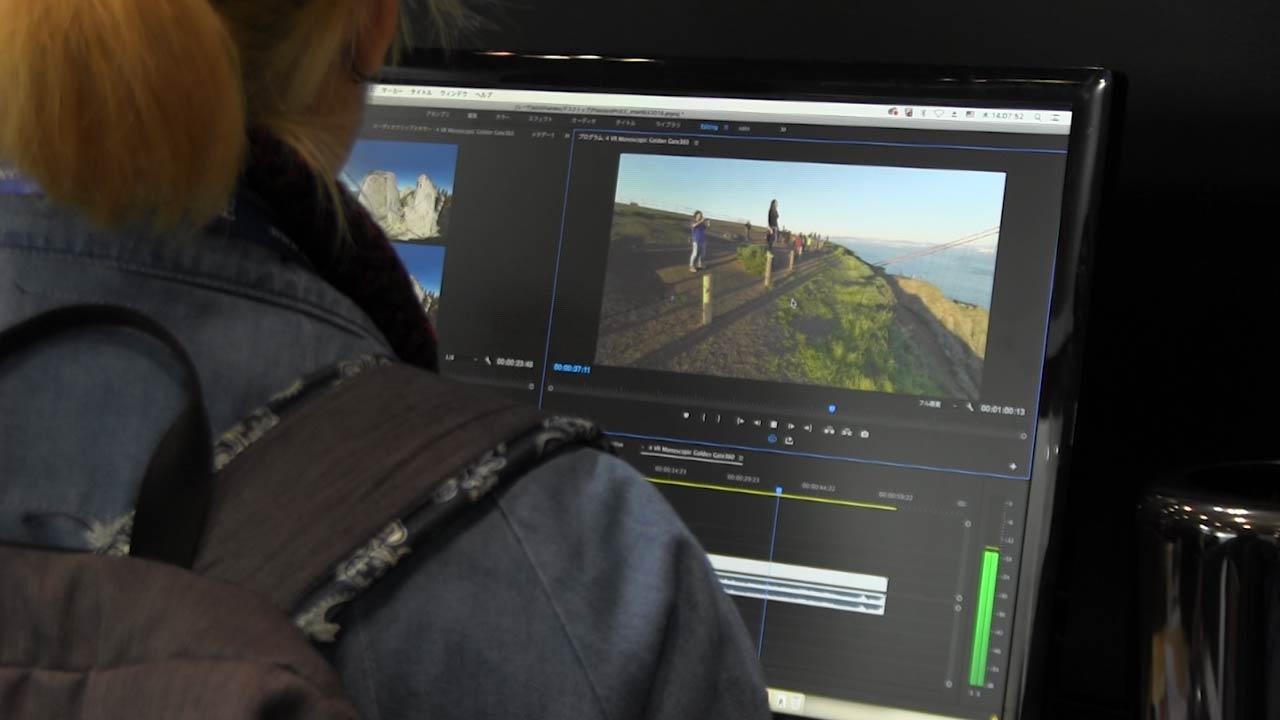Click the timeline vertical scrollbar top handle
1280x720 pixels.
967,523
